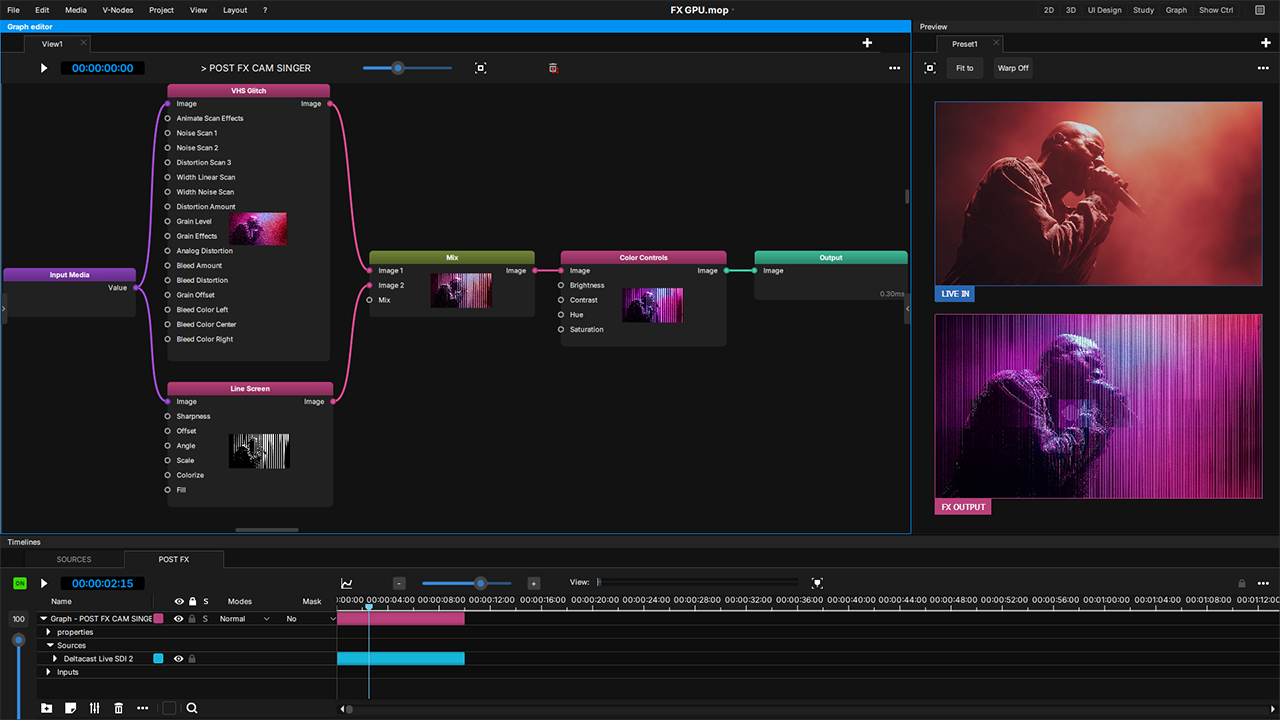The height and width of the screenshot is (720, 1280).
Task: Open the File menu
Action: (x=13, y=10)
